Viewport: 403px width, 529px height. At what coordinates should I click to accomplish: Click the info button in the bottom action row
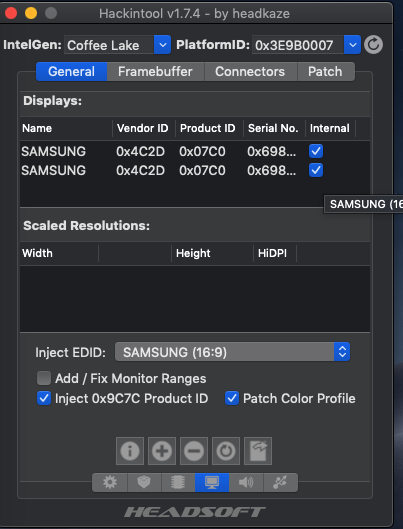tap(130, 451)
